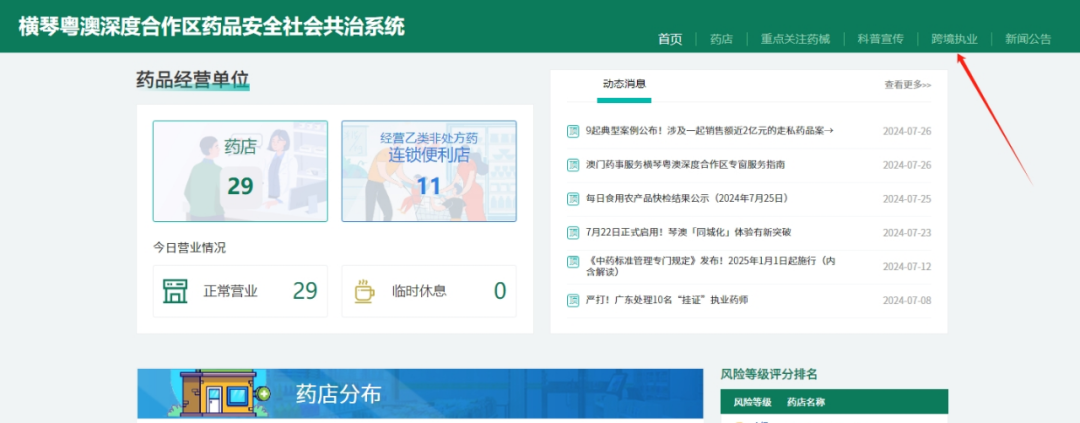Open 严打!广东处理10名"挂证"执业药师 link
Viewport: 1080px width, 423px height.
(x=667, y=300)
